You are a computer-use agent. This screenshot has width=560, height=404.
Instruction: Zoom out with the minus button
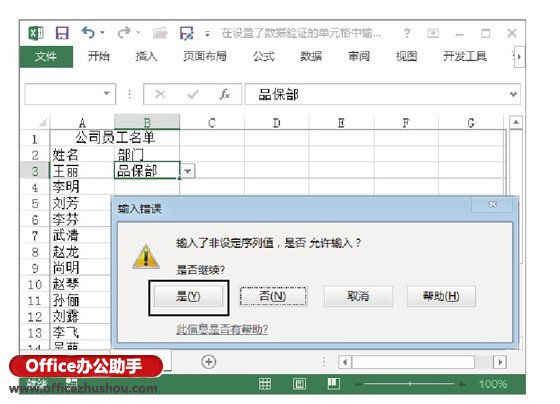(358, 384)
